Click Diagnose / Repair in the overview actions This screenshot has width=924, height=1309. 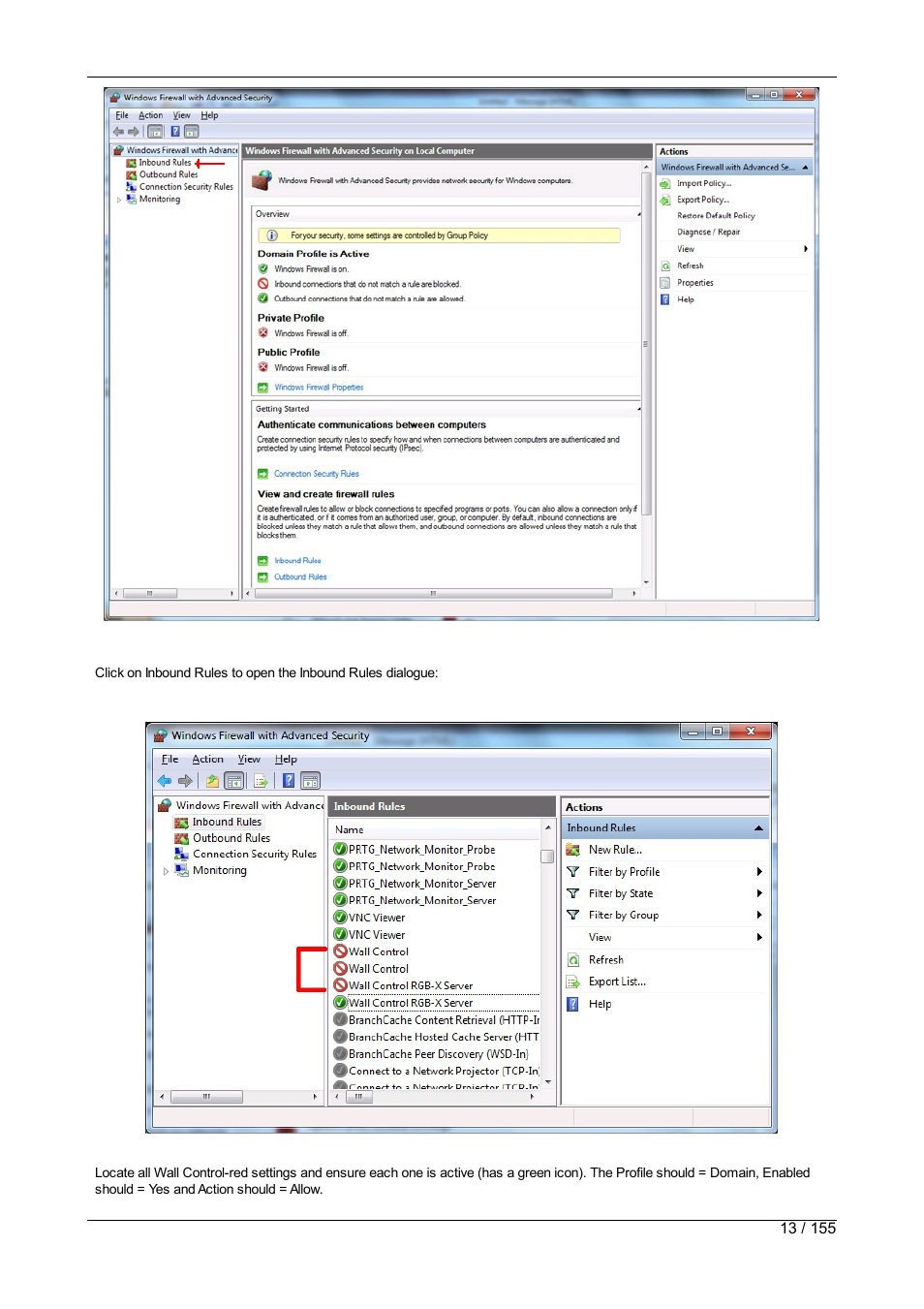pos(708,233)
